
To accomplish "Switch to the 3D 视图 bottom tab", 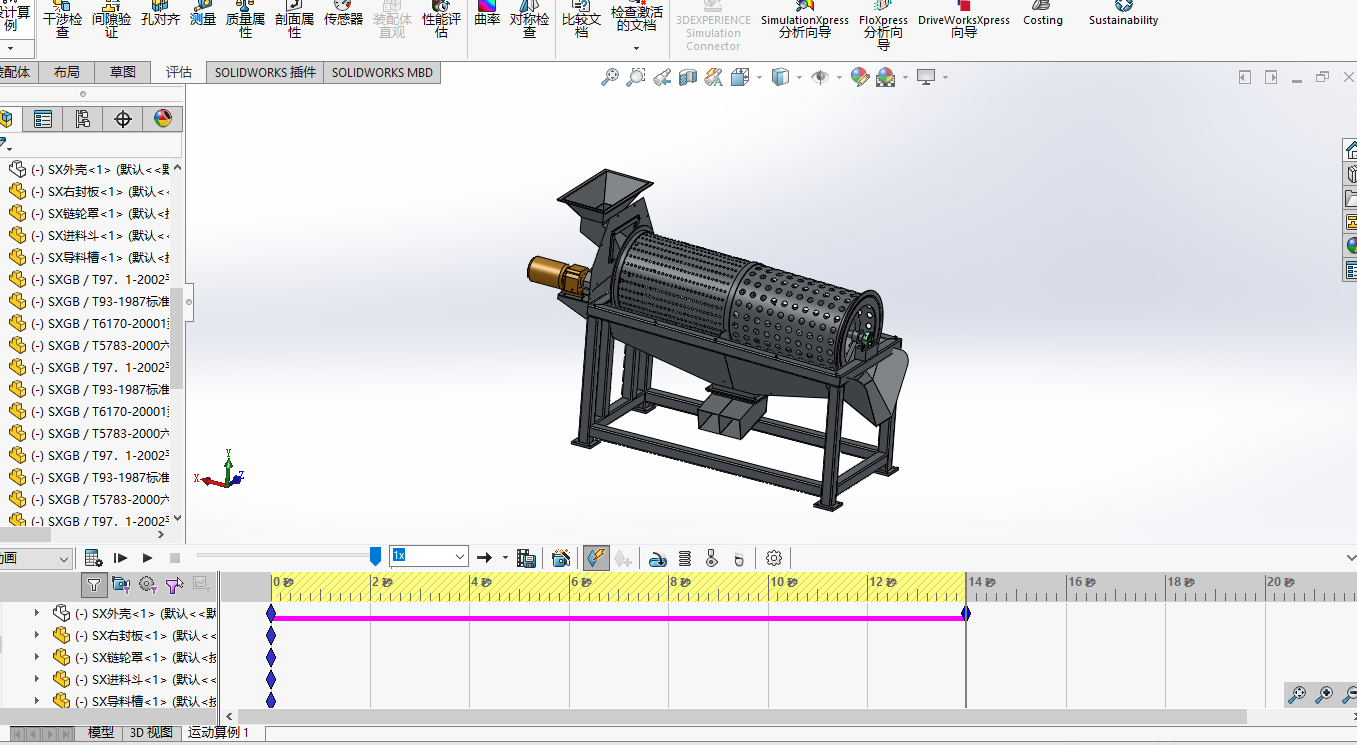I will pyautogui.click(x=151, y=733).
